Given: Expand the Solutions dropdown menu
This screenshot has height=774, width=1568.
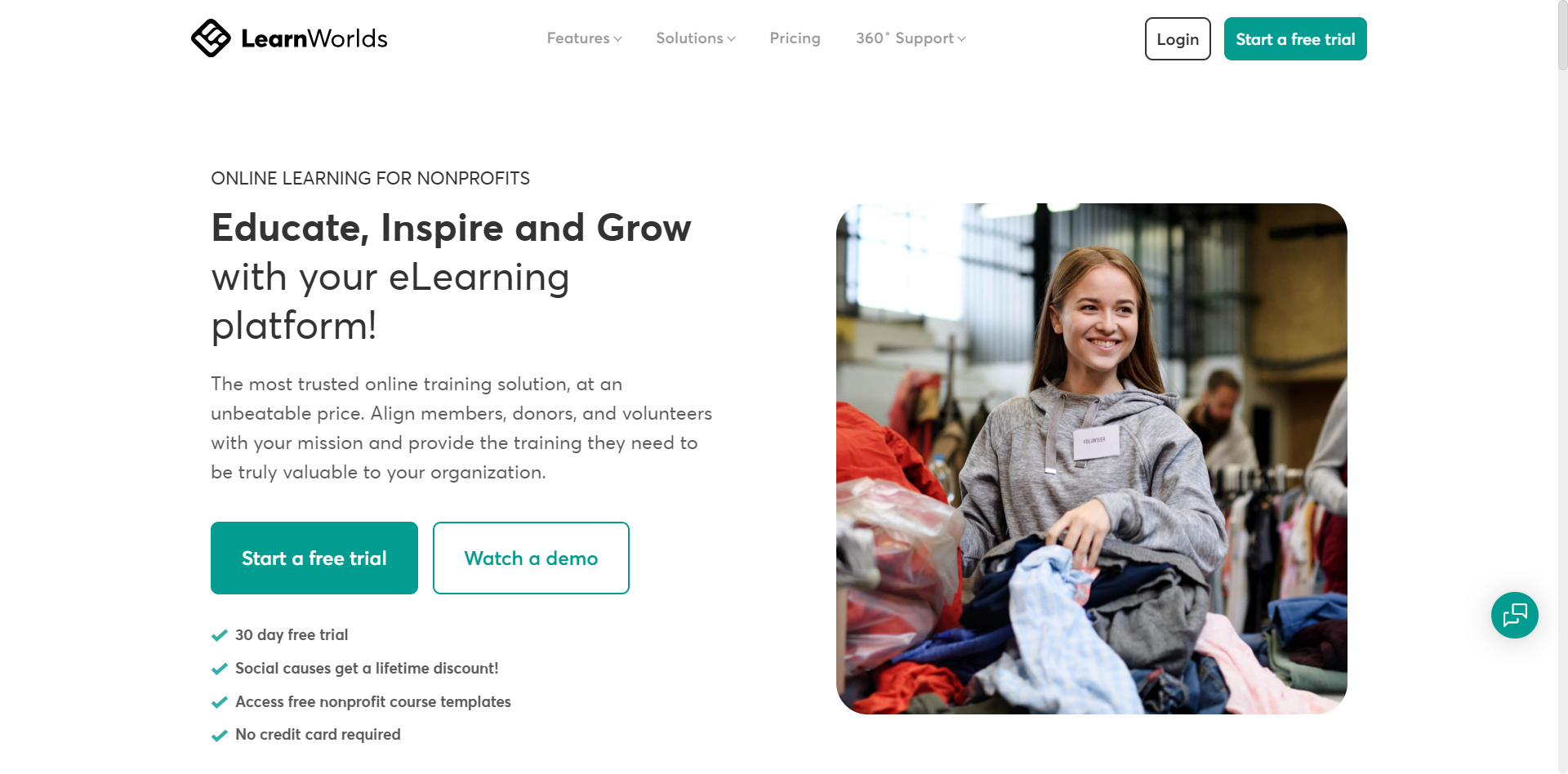Looking at the screenshot, I should coord(696,38).
